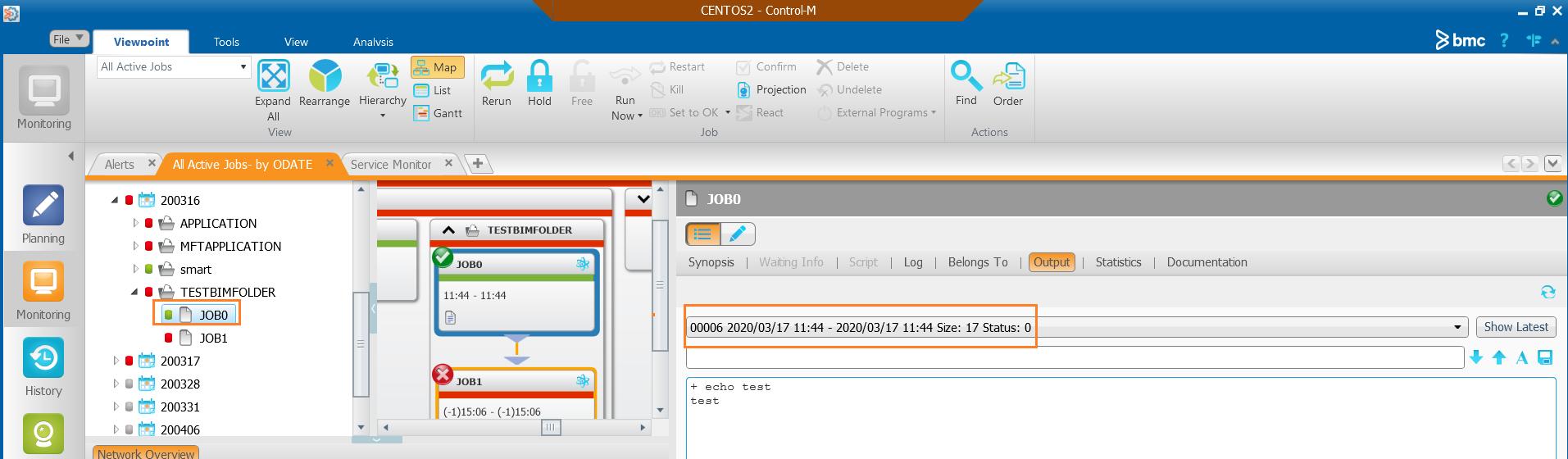
Task: Open the Alerts tab
Action: pyautogui.click(x=119, y=165)
